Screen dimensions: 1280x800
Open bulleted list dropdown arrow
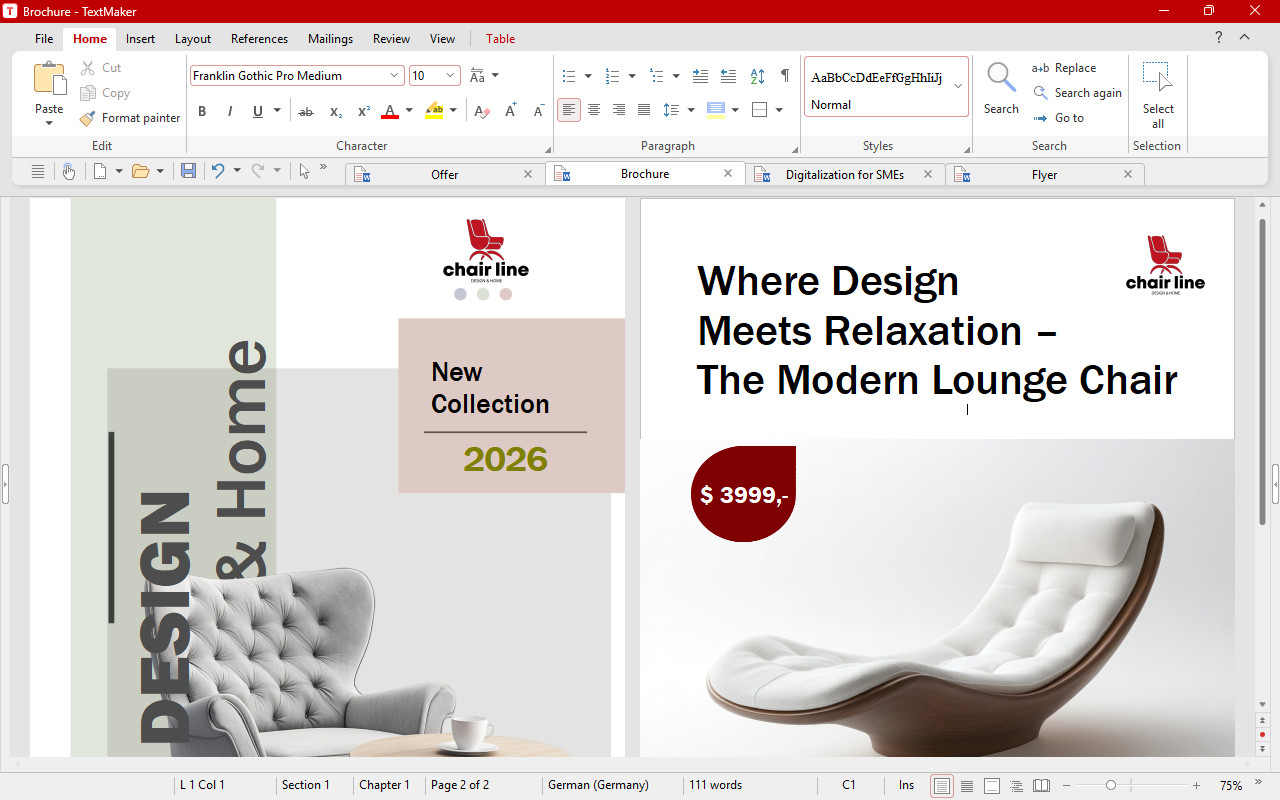[x=588, y=76]
